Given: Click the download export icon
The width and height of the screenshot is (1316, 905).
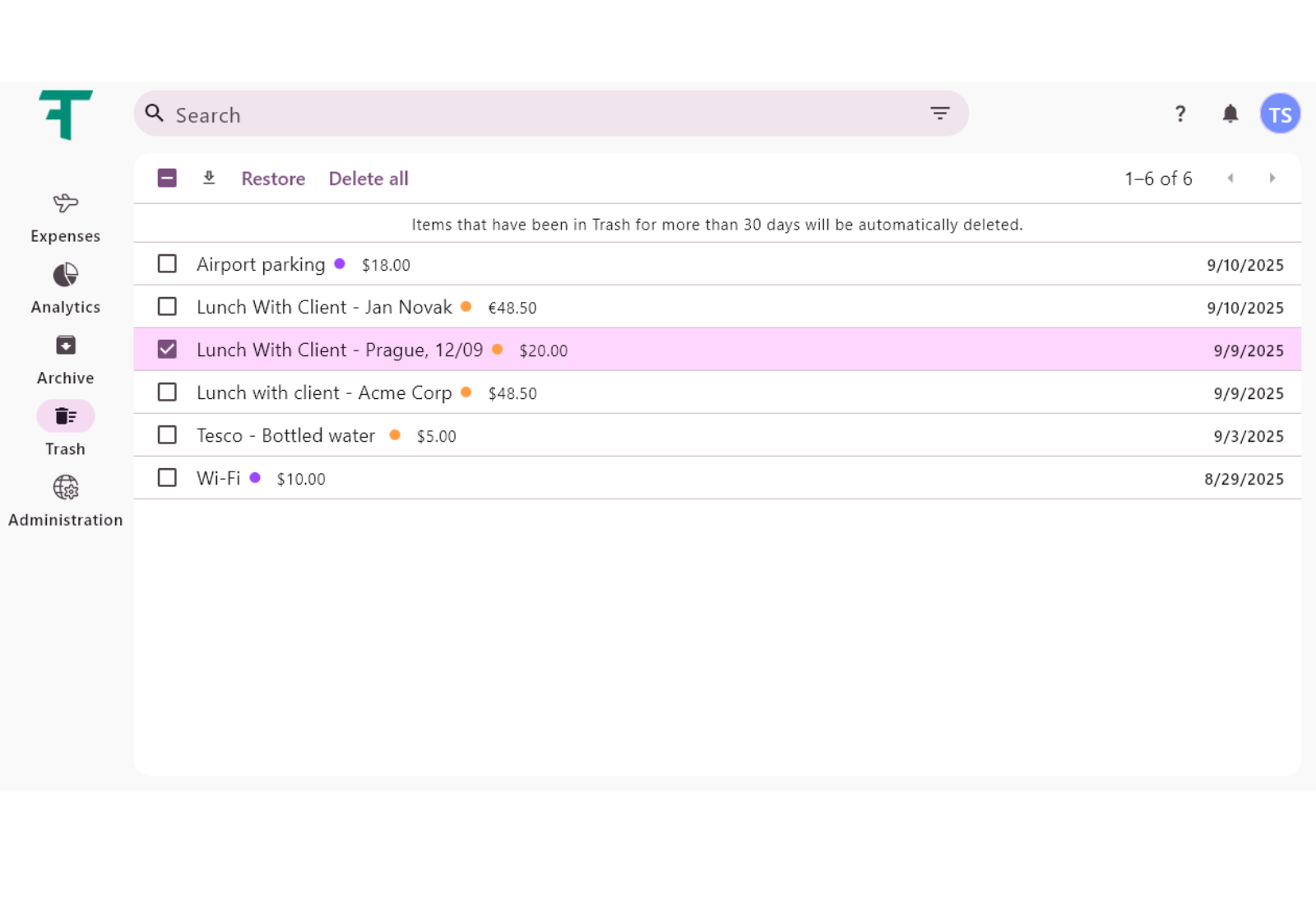Looking at the screenshot, I should (x=209, y=178).
